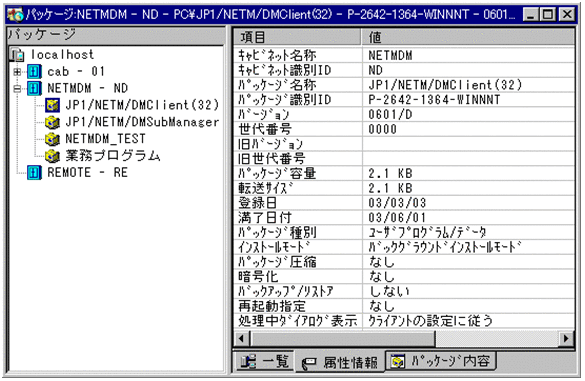Open the パッケージ内容 tab
The height and width of the screenshot is (381, 585).
[x=441, y=361]
